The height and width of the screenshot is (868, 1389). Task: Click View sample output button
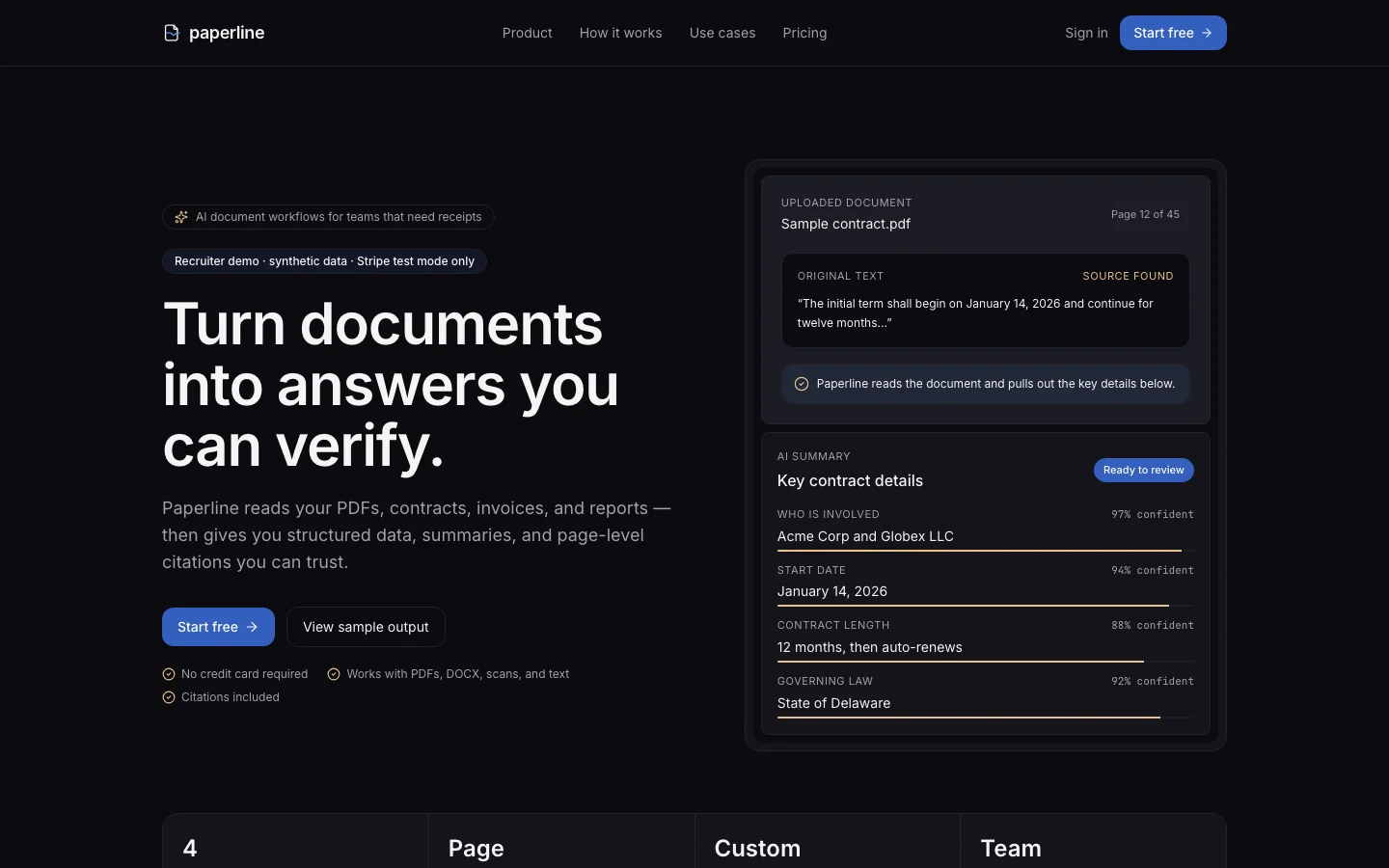(366, 627)
